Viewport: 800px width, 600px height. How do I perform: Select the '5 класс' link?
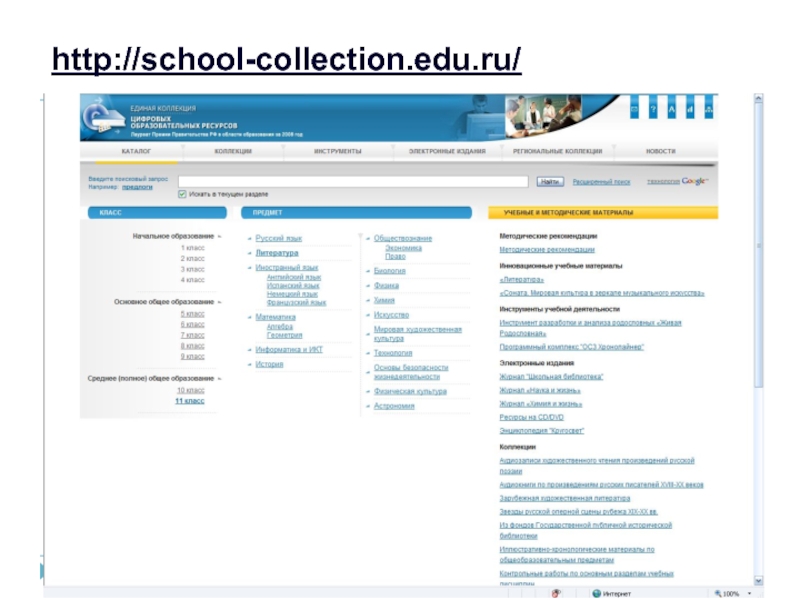click(x=192, y=314)
